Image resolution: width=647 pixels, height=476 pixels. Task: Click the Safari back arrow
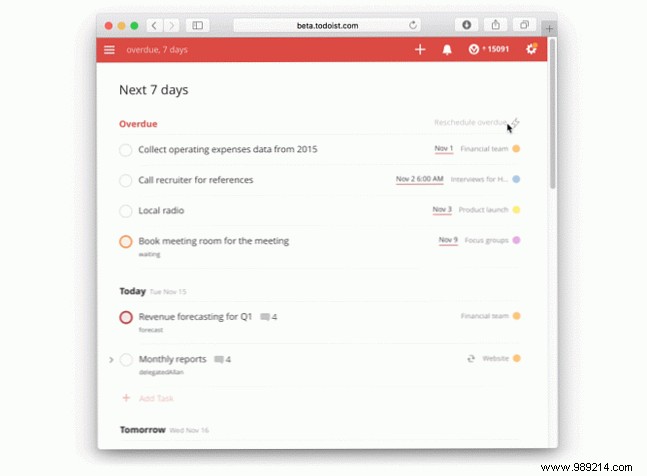(154, 26)
